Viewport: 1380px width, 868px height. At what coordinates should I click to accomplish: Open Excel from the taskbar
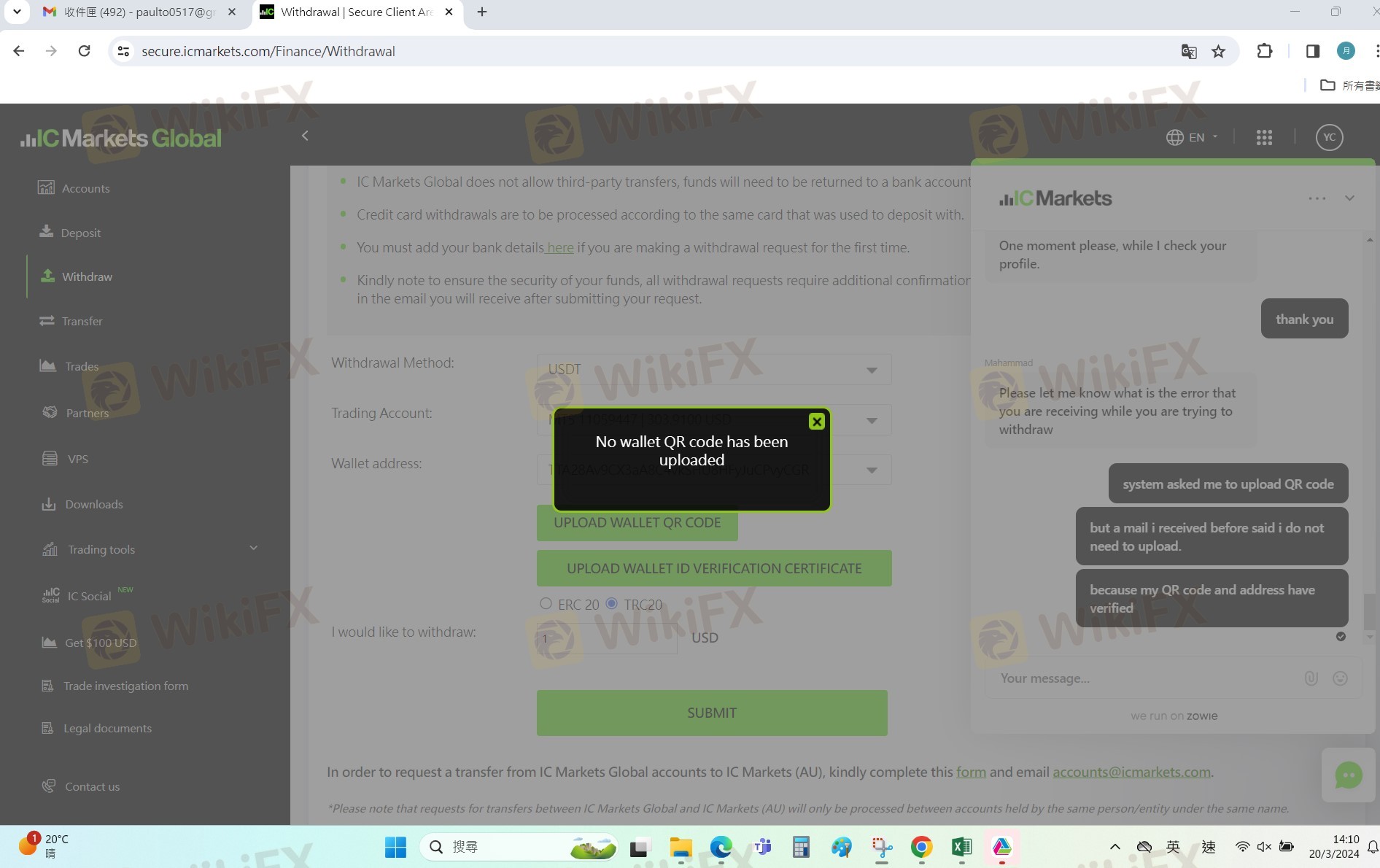click(961, 847)
